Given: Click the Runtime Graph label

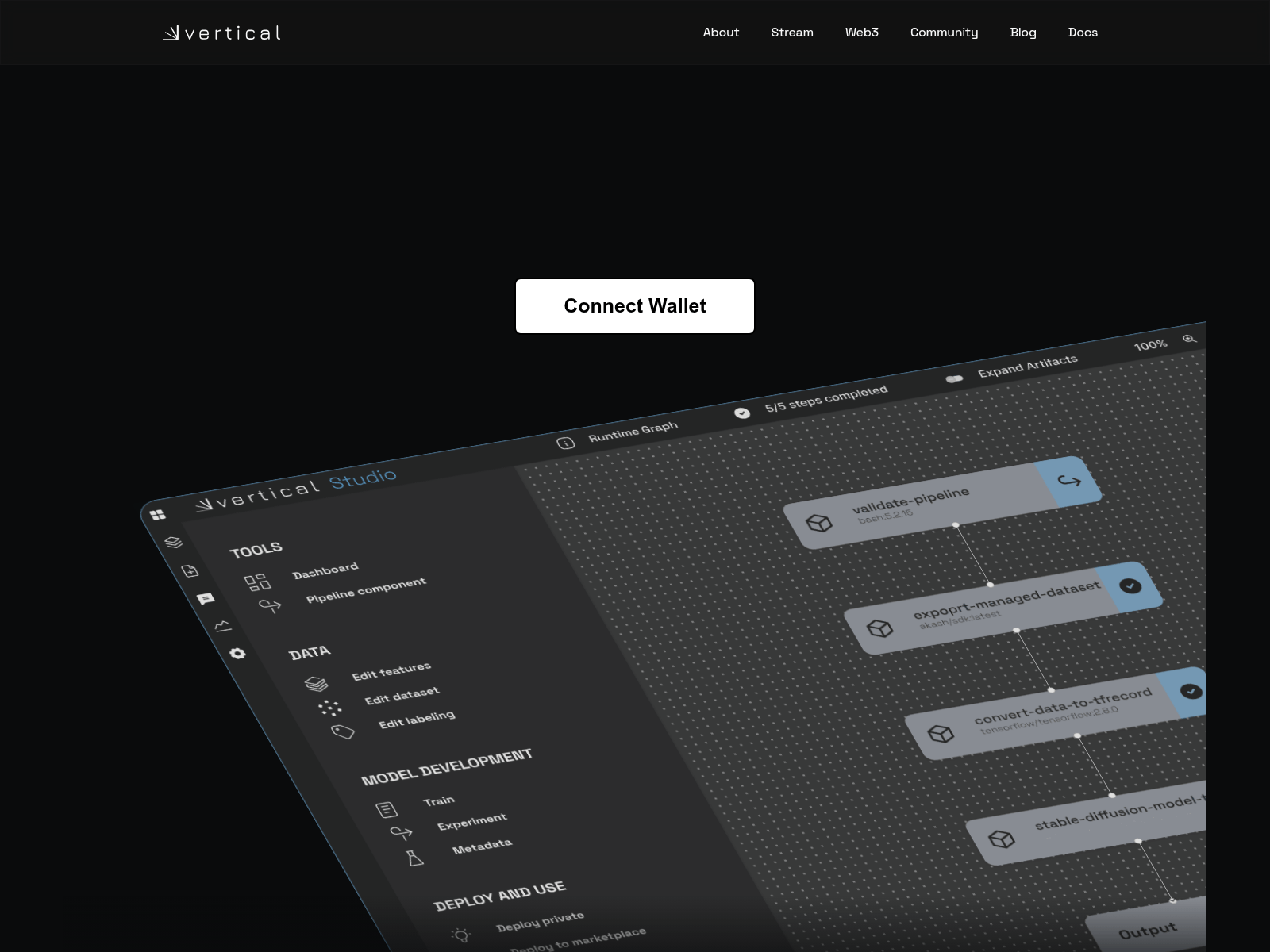Looking at the screenshot, I should (x=633, y=432).
